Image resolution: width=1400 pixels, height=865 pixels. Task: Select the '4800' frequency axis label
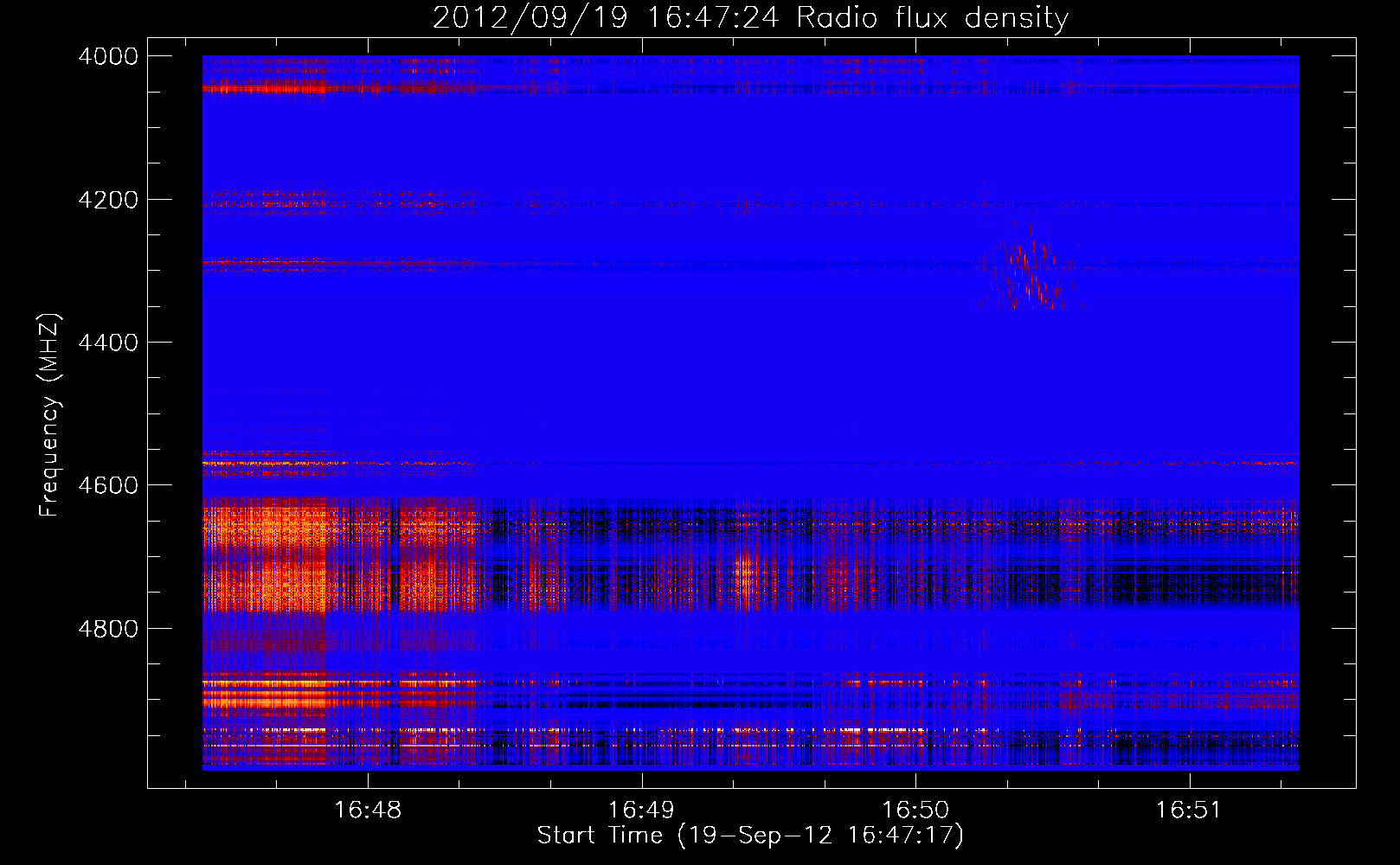[108, 629]
